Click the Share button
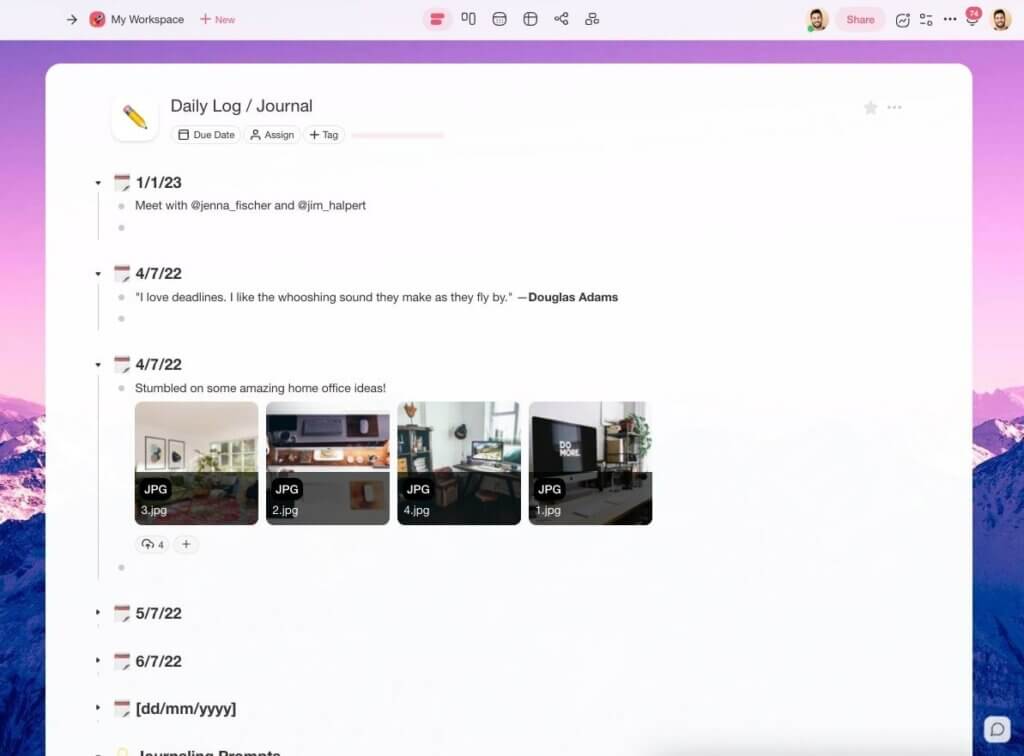1024x756 pixels. click(859, 19)
